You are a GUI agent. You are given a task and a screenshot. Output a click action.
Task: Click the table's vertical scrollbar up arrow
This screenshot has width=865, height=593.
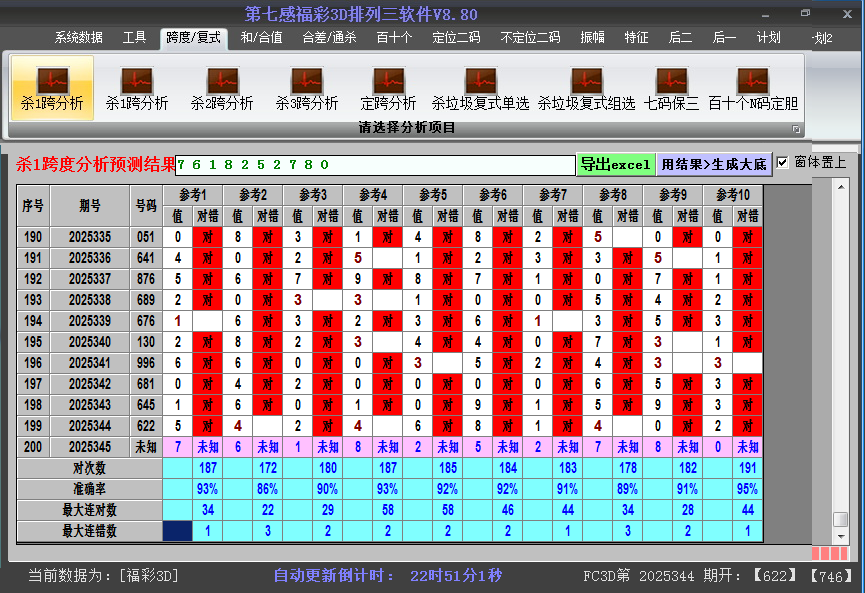tap(841, 187)
